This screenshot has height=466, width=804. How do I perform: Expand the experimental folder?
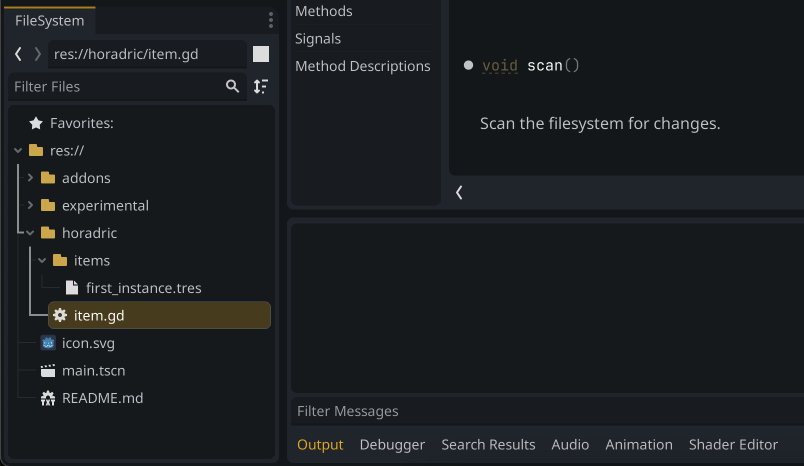click(x=30, y=206)
